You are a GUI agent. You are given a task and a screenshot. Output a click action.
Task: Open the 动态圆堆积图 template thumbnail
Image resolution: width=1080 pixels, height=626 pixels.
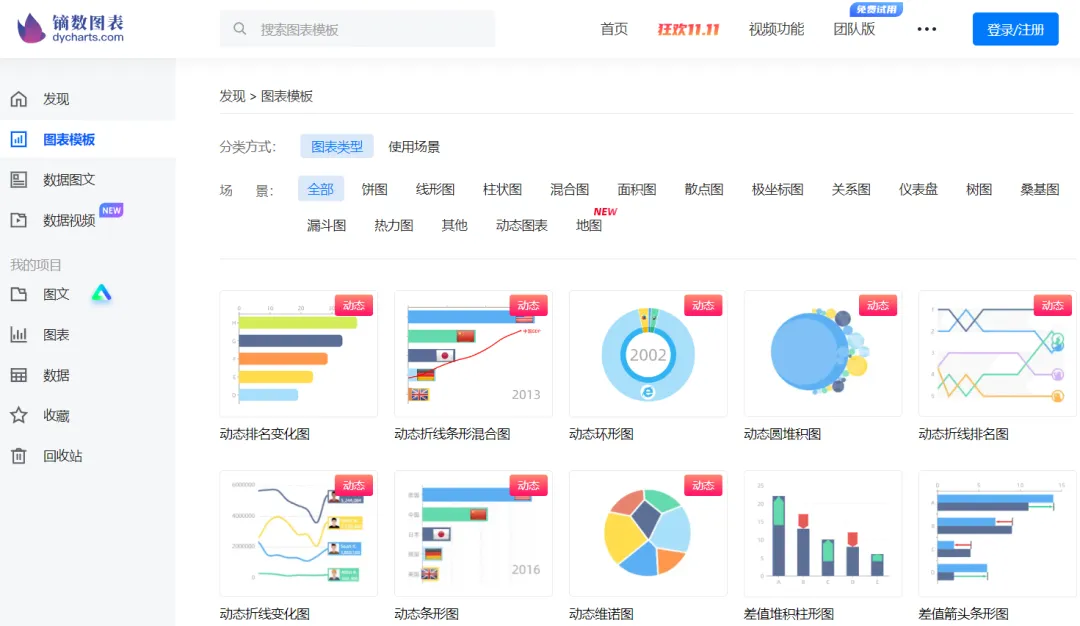tap(823, 353)
